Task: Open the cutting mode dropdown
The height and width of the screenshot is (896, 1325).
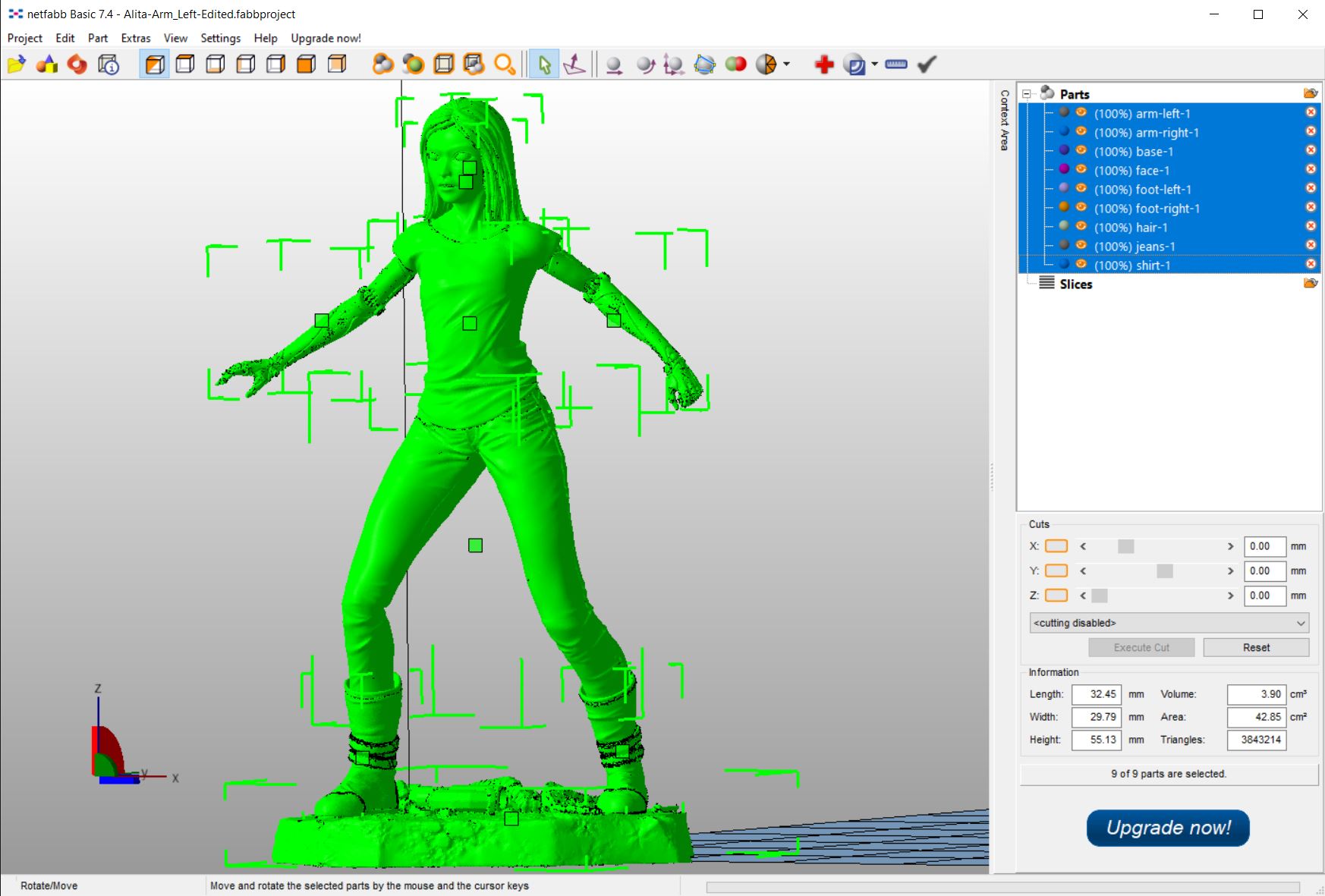Action: [x=1169, y=623]
